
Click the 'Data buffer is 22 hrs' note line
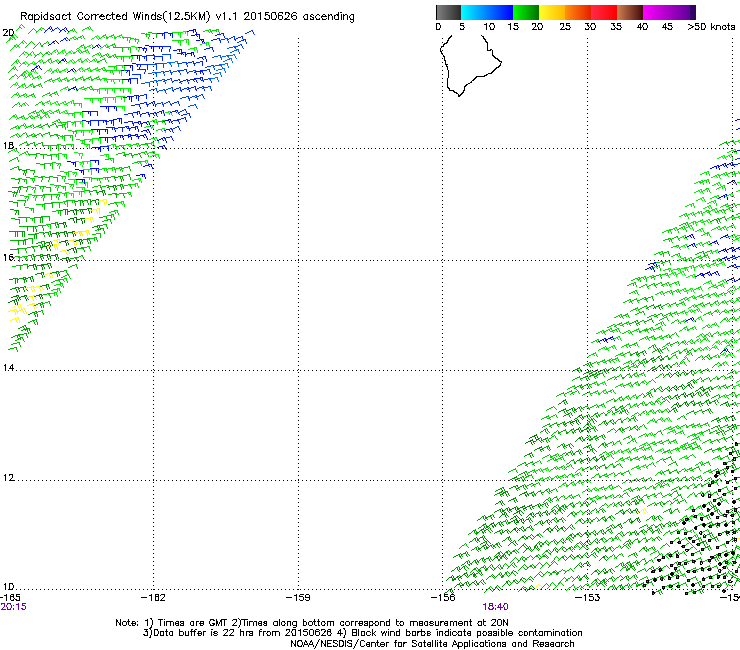362,633
